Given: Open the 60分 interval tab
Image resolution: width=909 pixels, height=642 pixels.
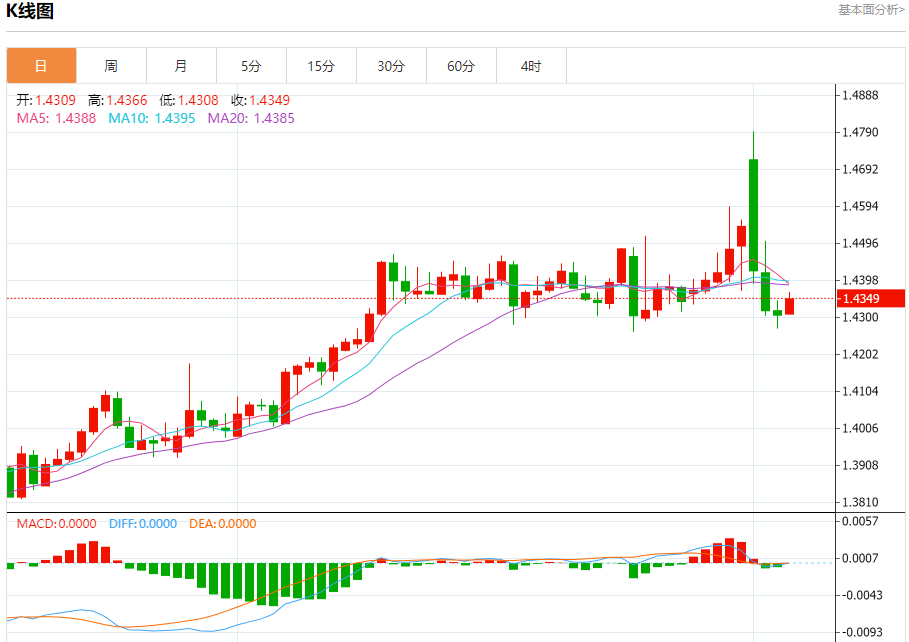Looking at the screenshot, I should coord(461,66).
